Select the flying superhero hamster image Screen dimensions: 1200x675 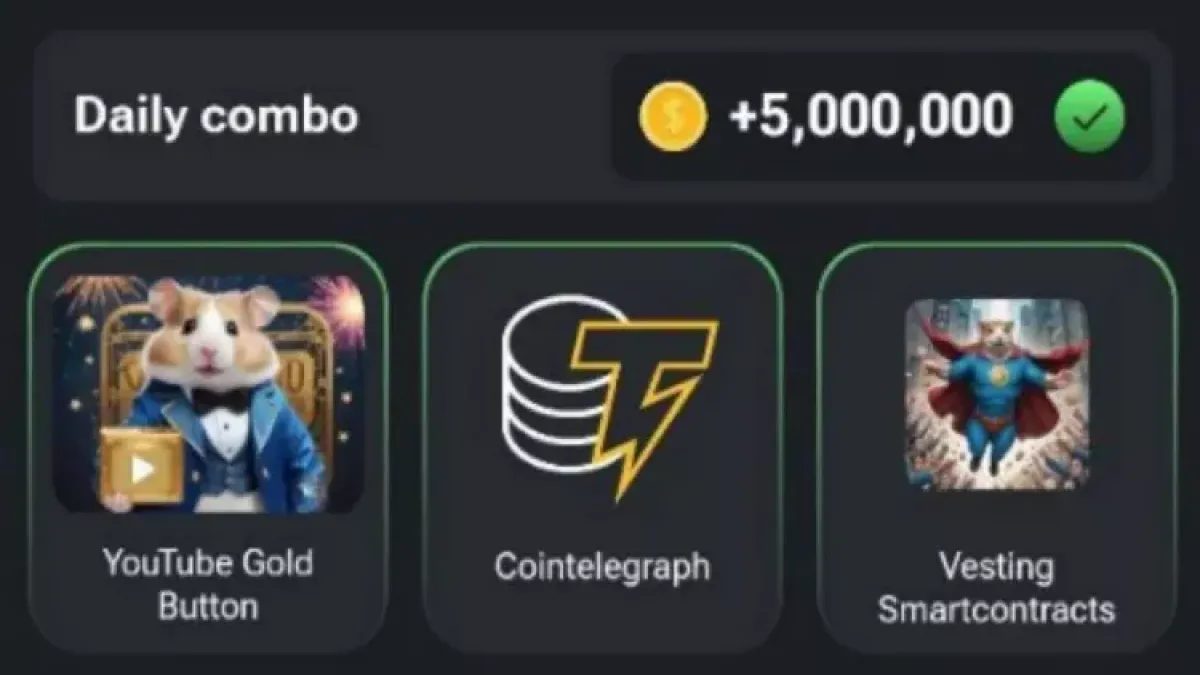coord(997,393)
